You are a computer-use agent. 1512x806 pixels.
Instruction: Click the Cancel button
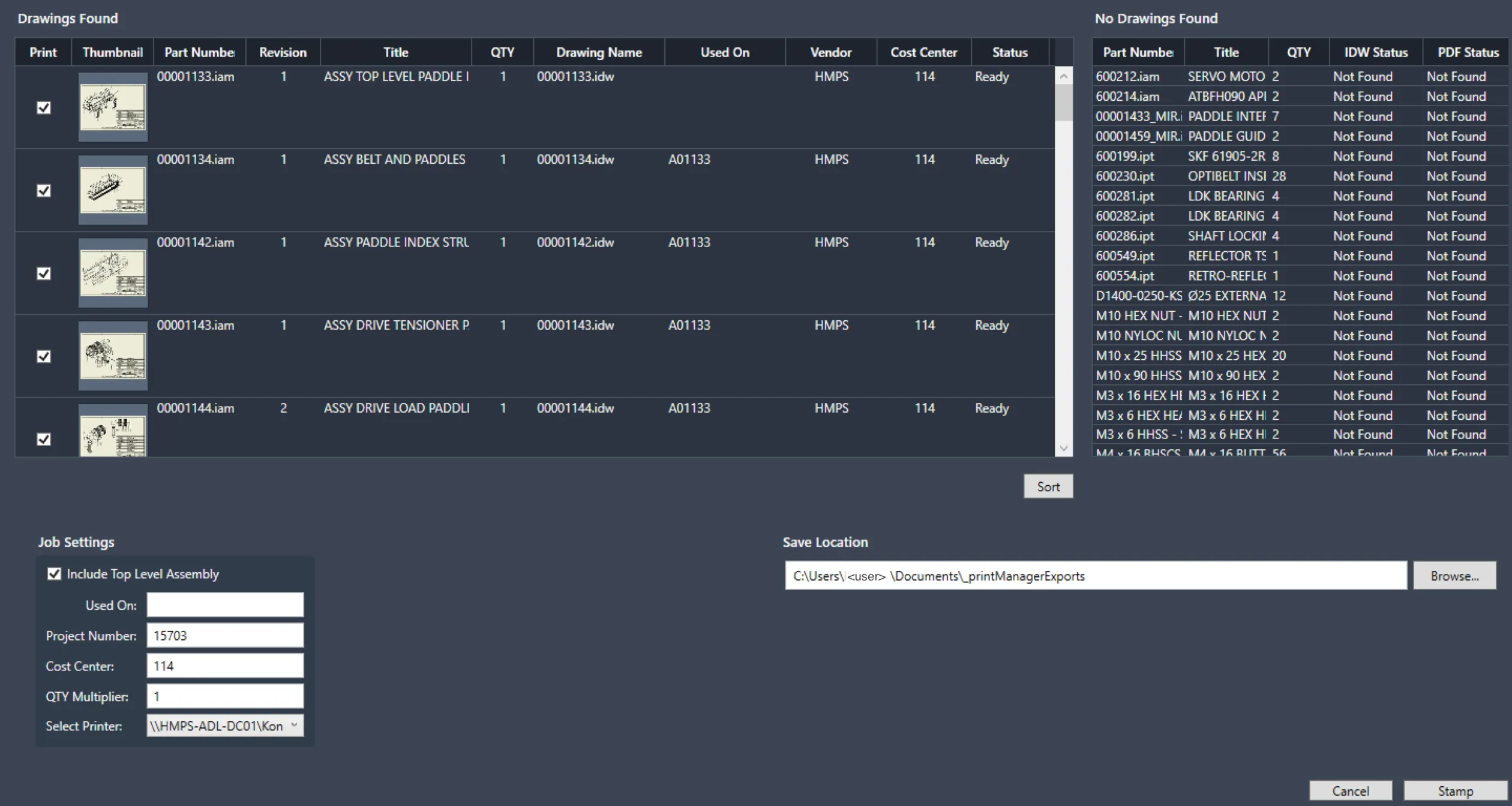(x=1351, y=790)
